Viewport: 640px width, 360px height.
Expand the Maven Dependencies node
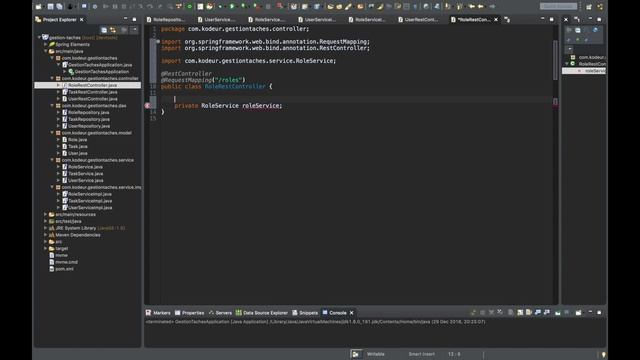(46, 235)
